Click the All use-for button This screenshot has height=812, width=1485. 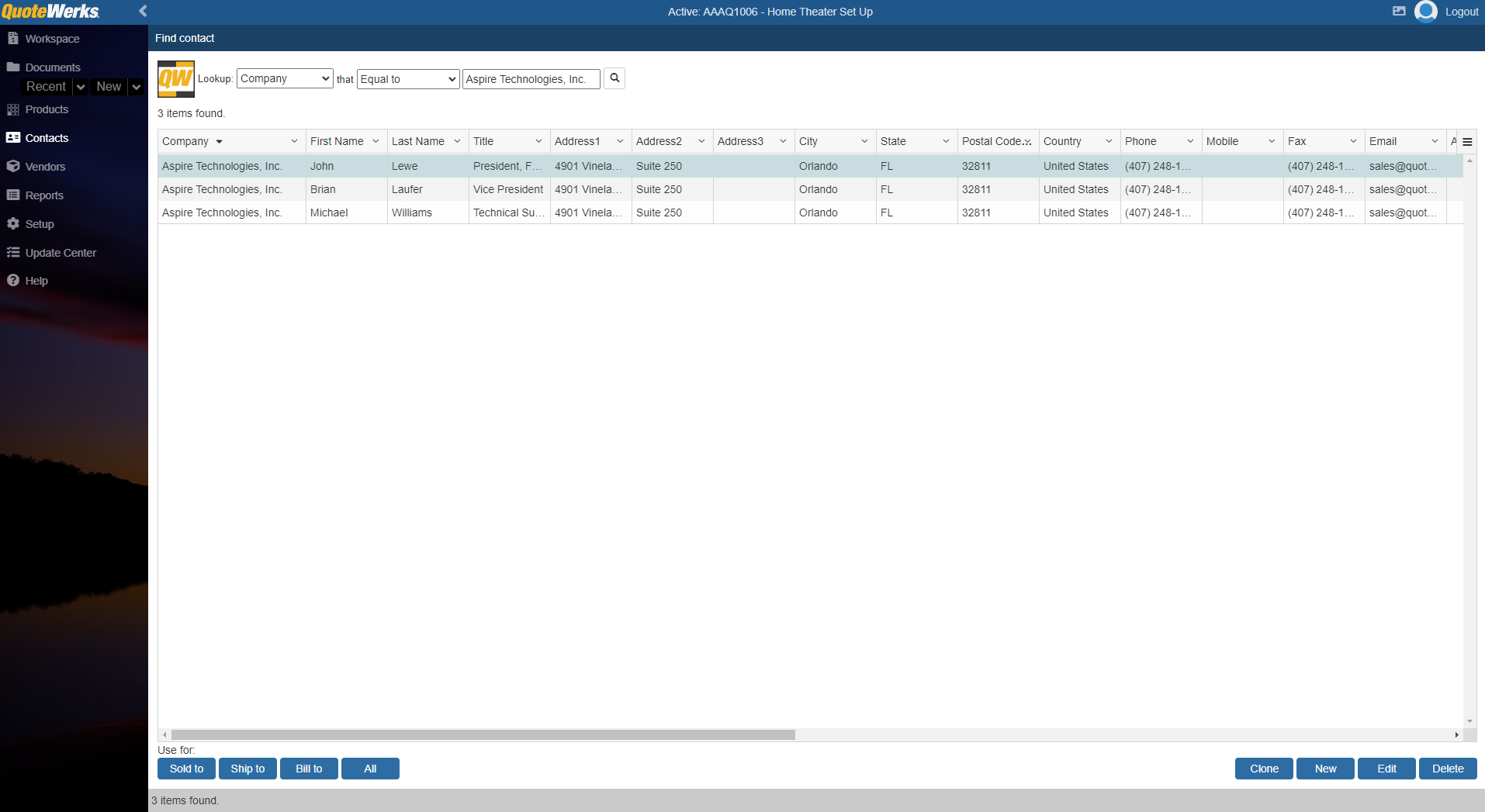coord(370,769)
